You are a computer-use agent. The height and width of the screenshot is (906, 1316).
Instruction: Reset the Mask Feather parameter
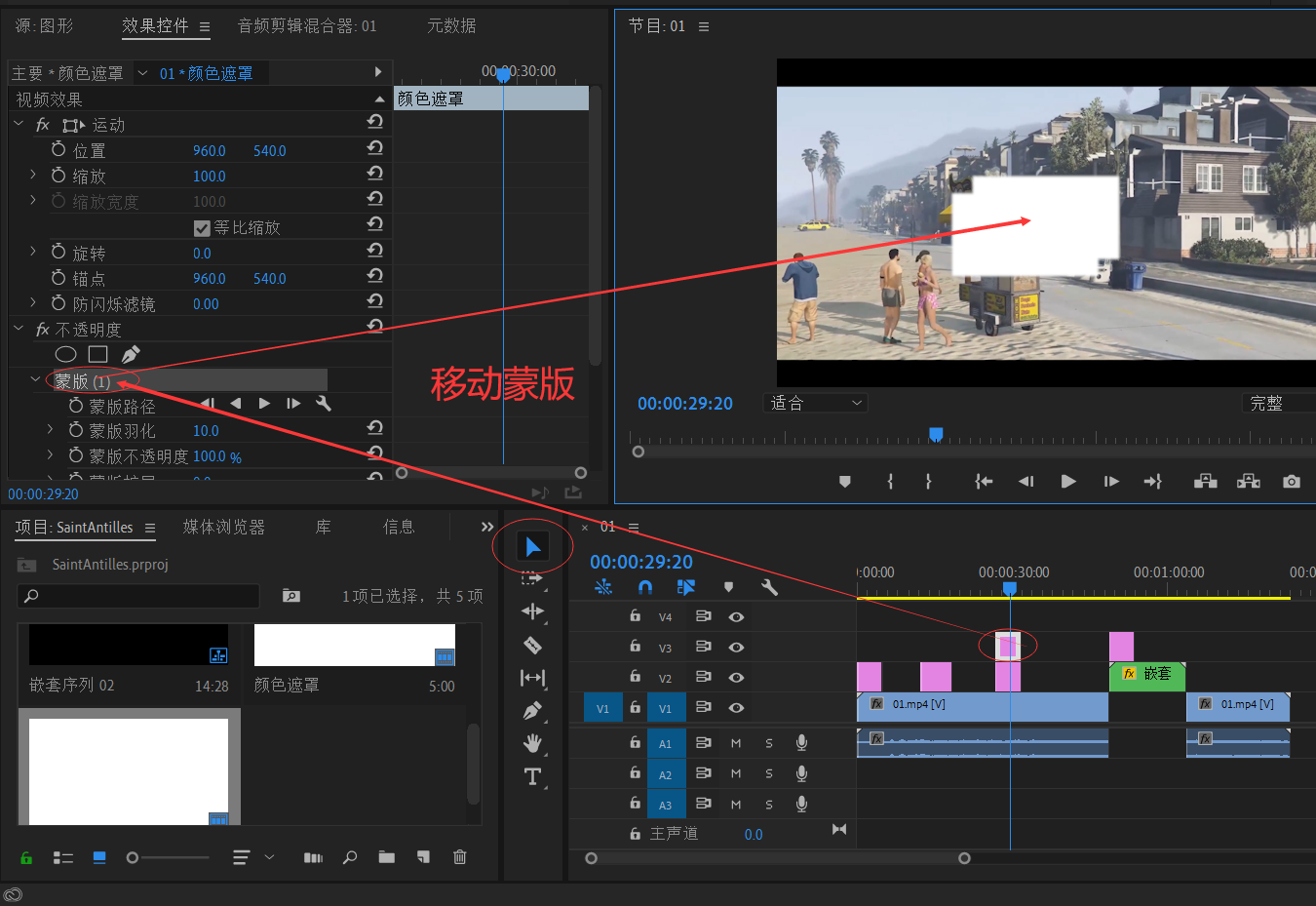point(375,428)
